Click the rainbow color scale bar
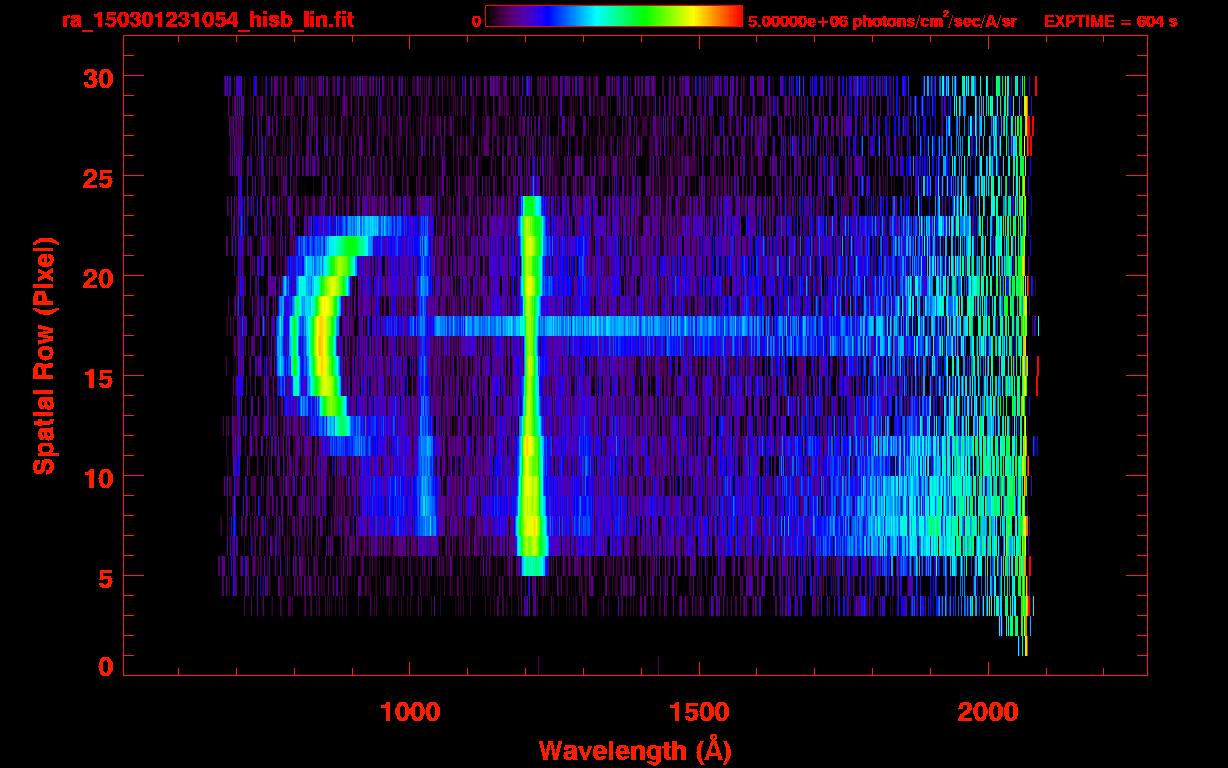1228x768 pixels. click(614, 16)
